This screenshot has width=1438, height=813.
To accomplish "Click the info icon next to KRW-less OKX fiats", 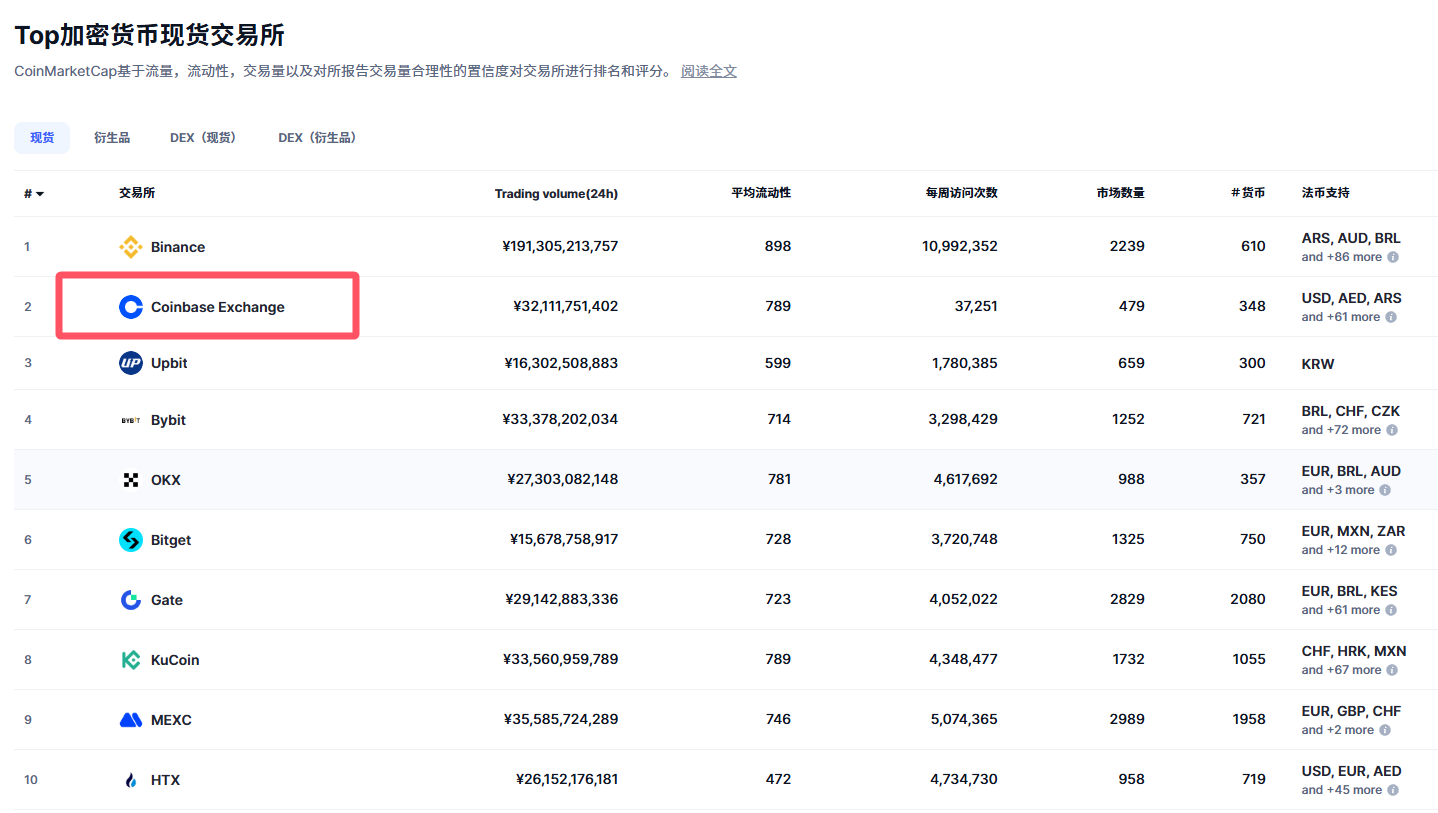I will tap(1385, 490).
